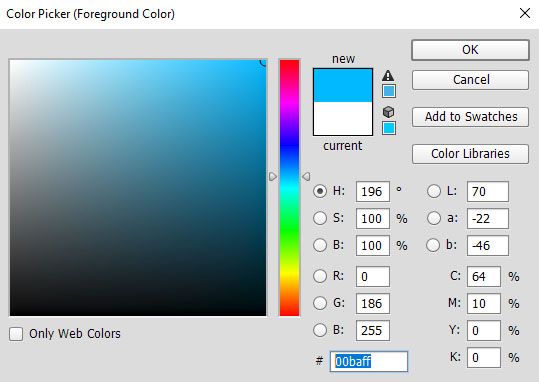The image size is (539, 382).
Task: Select the Lab b radio button
Action: click(x=433, y=245)
